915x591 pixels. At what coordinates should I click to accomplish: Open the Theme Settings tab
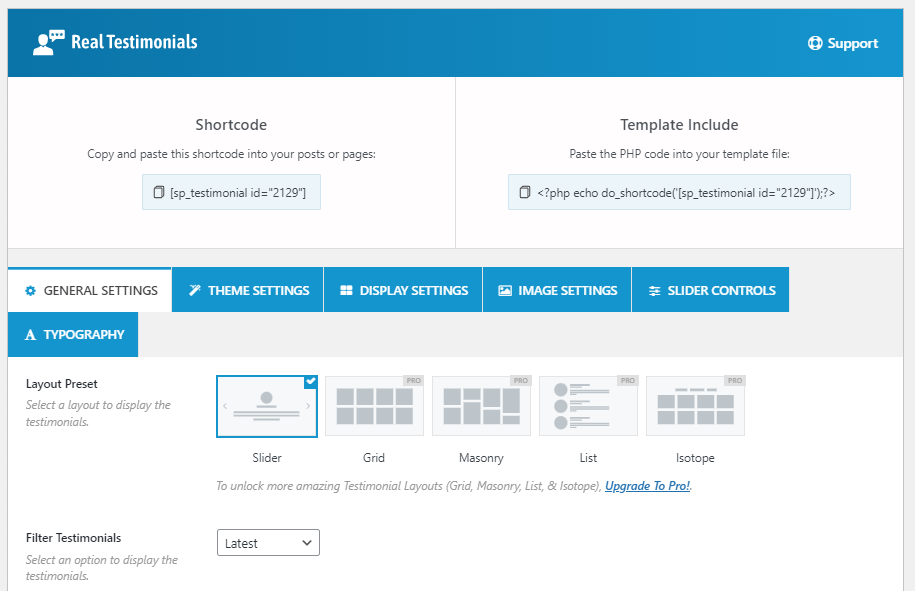tap(247, 289)
